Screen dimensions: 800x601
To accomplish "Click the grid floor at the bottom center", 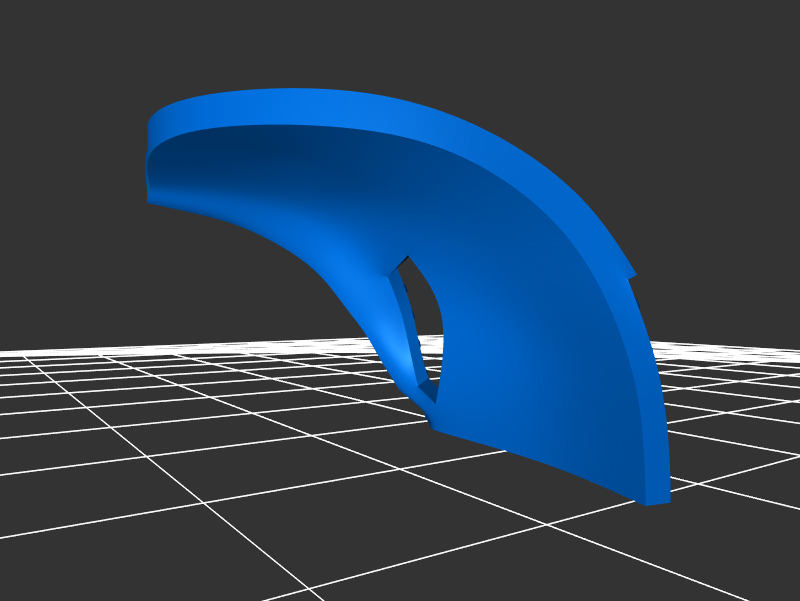I will pos(400,540).
